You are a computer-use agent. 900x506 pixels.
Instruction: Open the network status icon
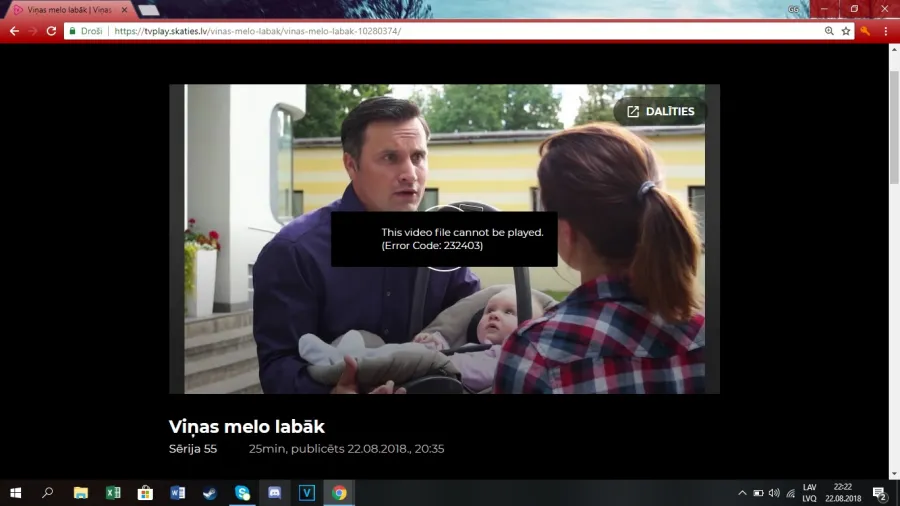click(790, 493)
